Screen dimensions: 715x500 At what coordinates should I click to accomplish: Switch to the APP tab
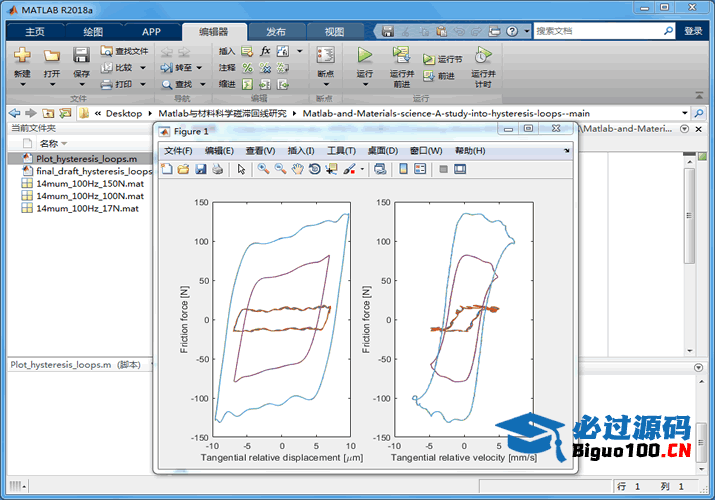pyautogui.click(x=151, y=31)
